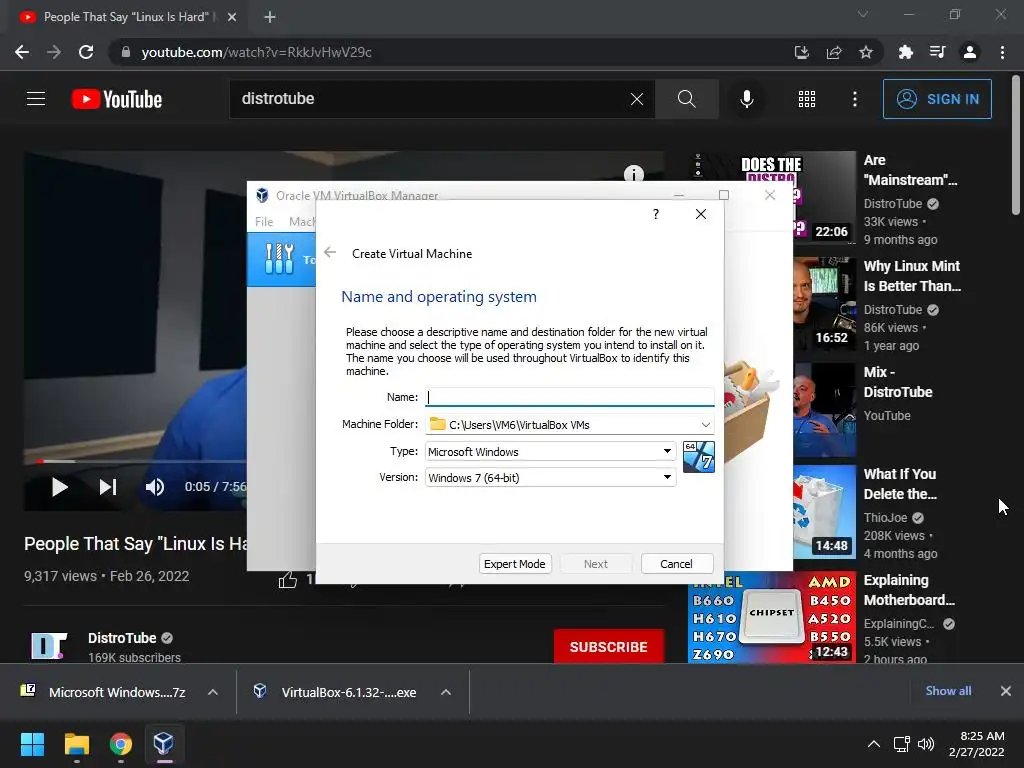Select the 'People That Say Linux Is Hard' tab
The height and width of the screenshot is (768, 1024).
click(x=124, y=17)
